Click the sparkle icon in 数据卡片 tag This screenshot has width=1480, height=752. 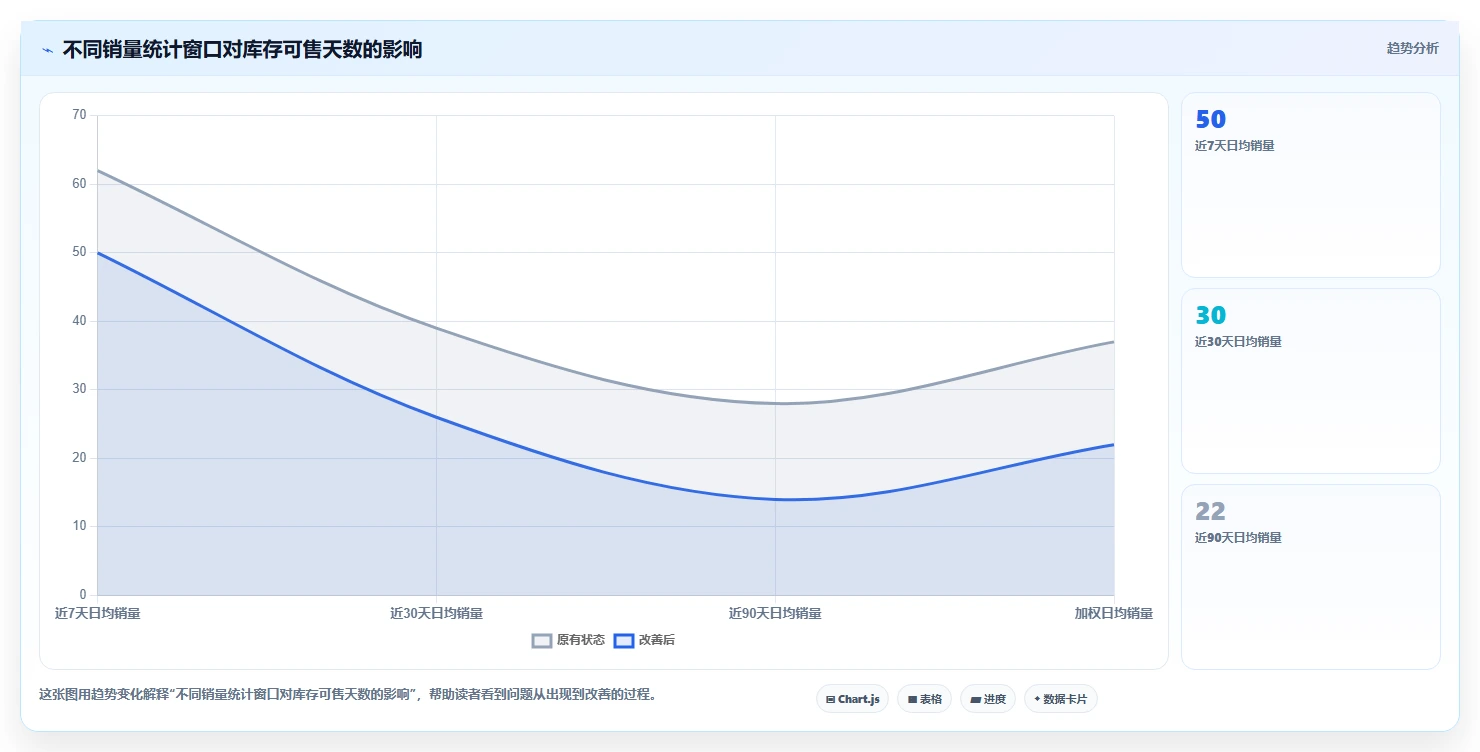pyautogui.click(x=1037, y=699)
